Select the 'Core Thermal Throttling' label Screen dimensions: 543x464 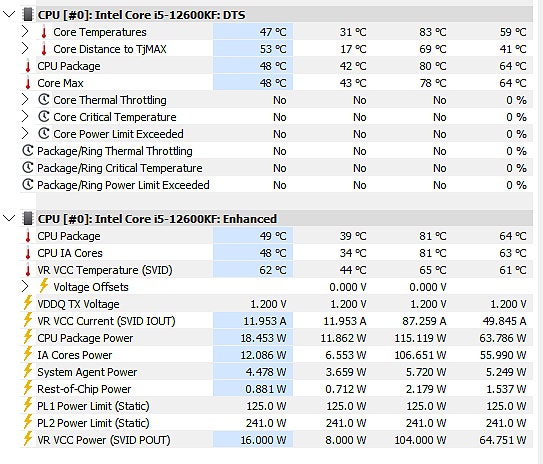[x=110, y=100]
